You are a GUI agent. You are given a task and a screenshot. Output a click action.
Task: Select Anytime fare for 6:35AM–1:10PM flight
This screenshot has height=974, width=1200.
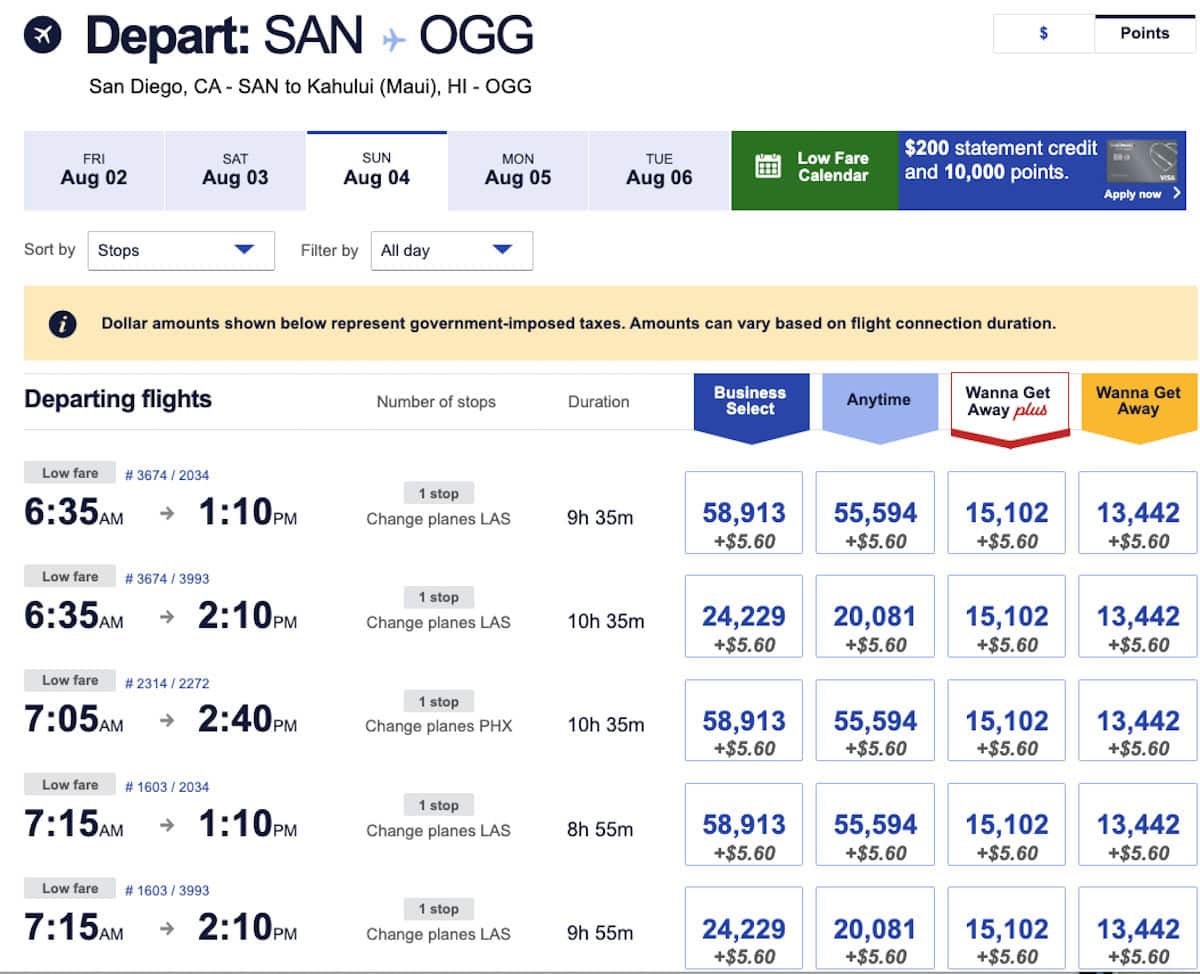pos(875,513)
